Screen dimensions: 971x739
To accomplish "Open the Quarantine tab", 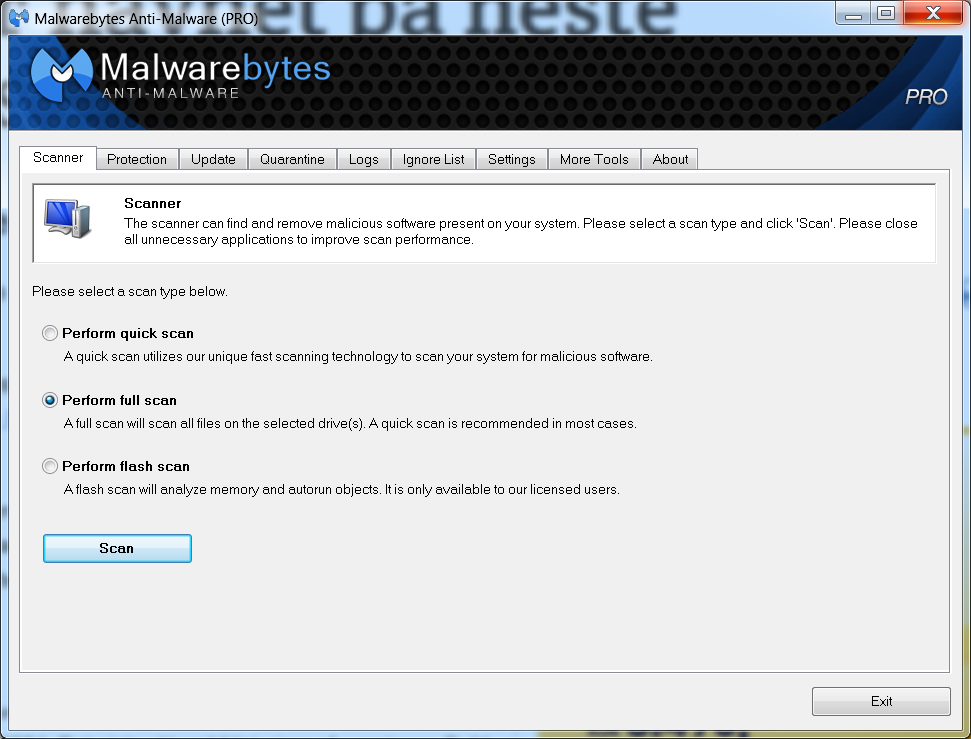I will [x=292, y=159].
